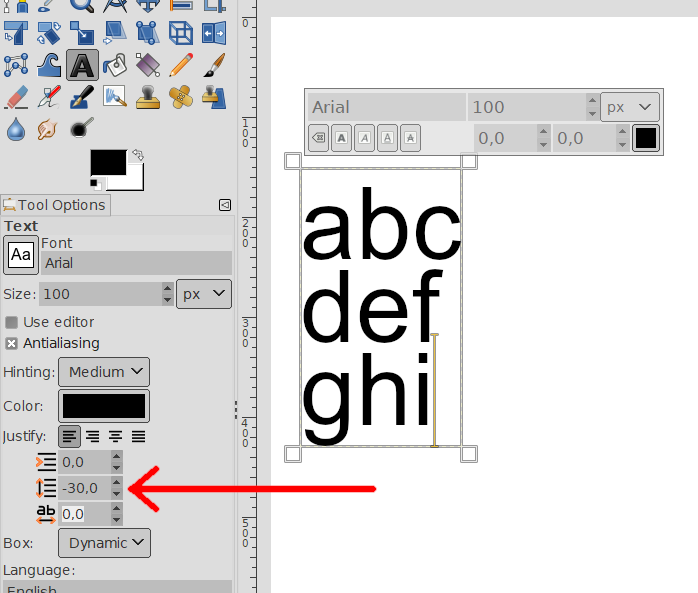Toggle italic in on-canvas text toolbar
This screenshot has width=698, height=593.
click(365, 138)
